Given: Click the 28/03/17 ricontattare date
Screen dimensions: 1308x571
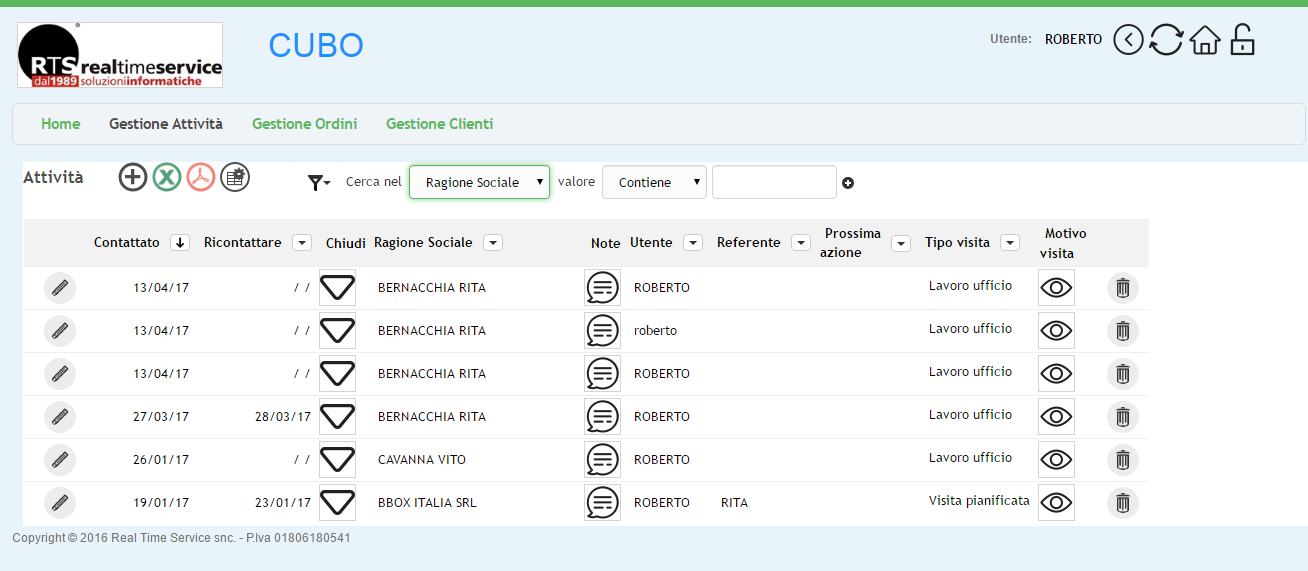Looking at the screenshot, I should 283,417.
